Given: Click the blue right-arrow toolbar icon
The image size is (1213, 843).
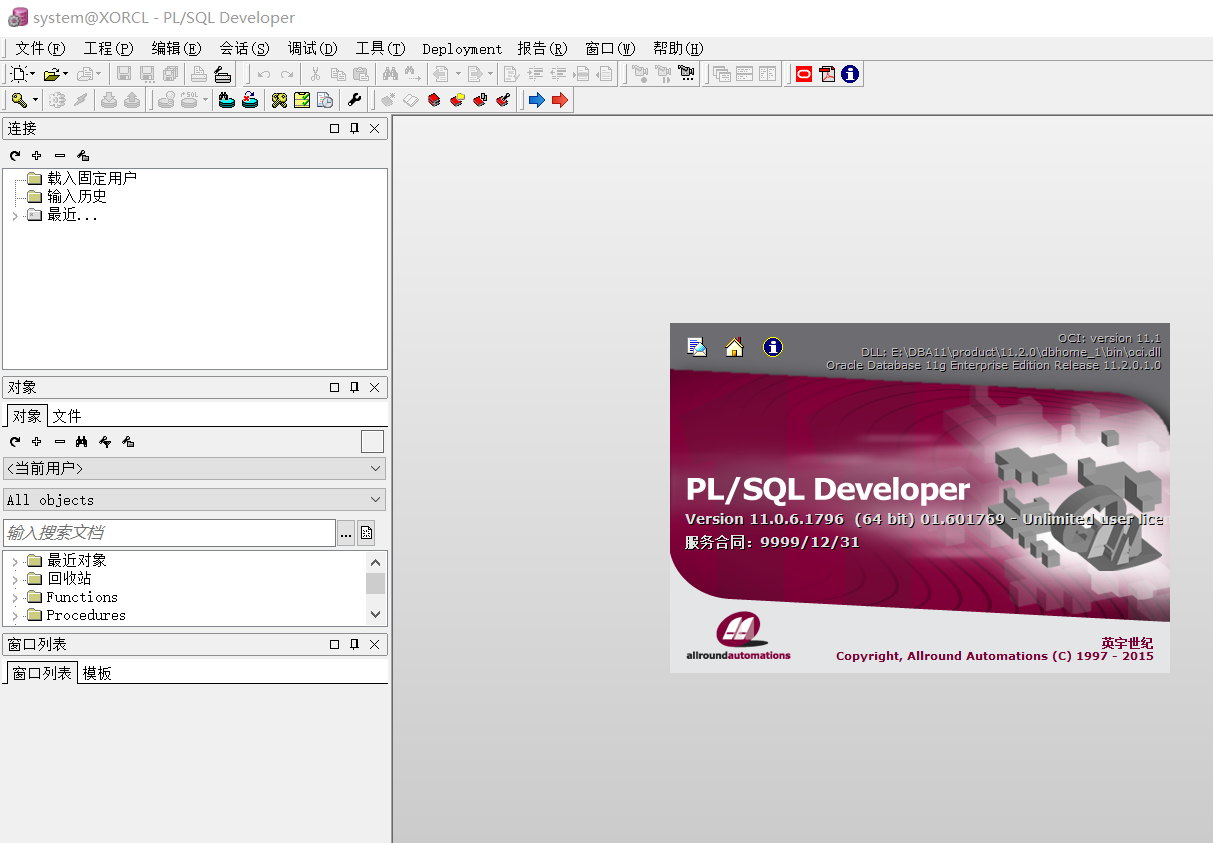Looking at the screenshot, I should tap(536, 100).
